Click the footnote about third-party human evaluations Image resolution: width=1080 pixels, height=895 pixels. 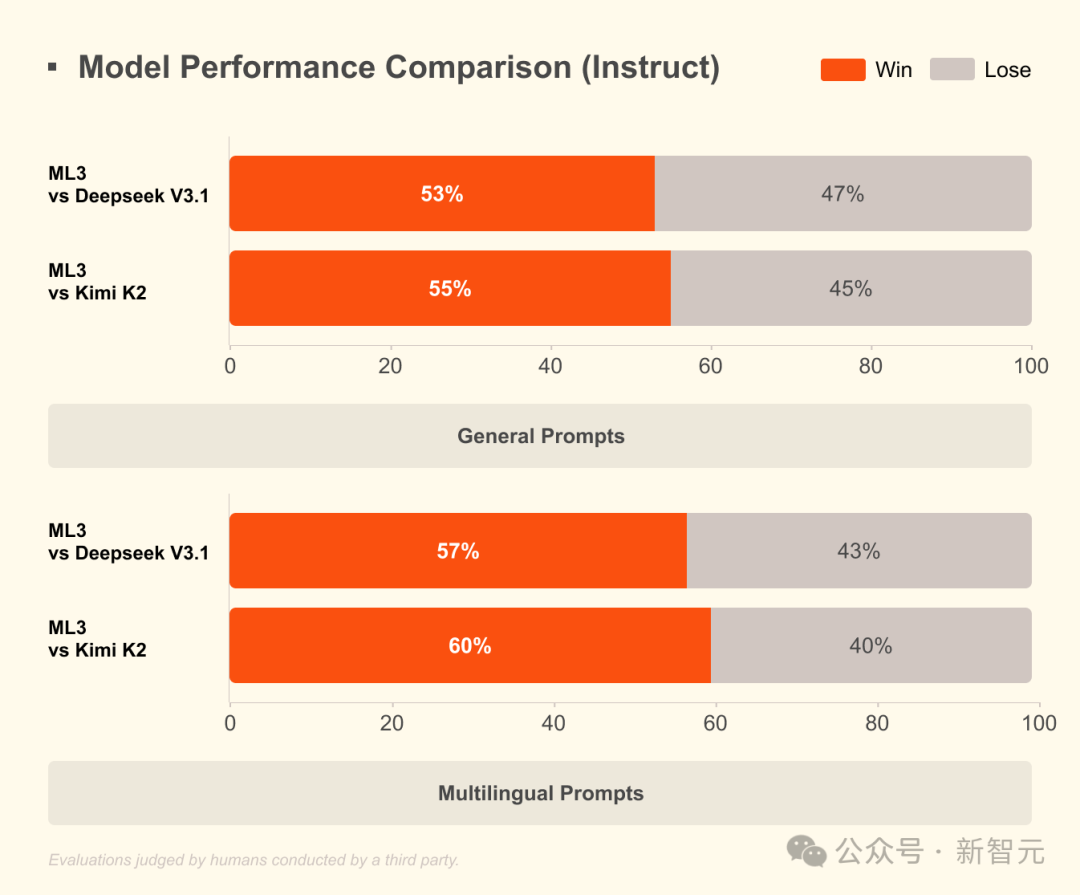pos(253,860)
